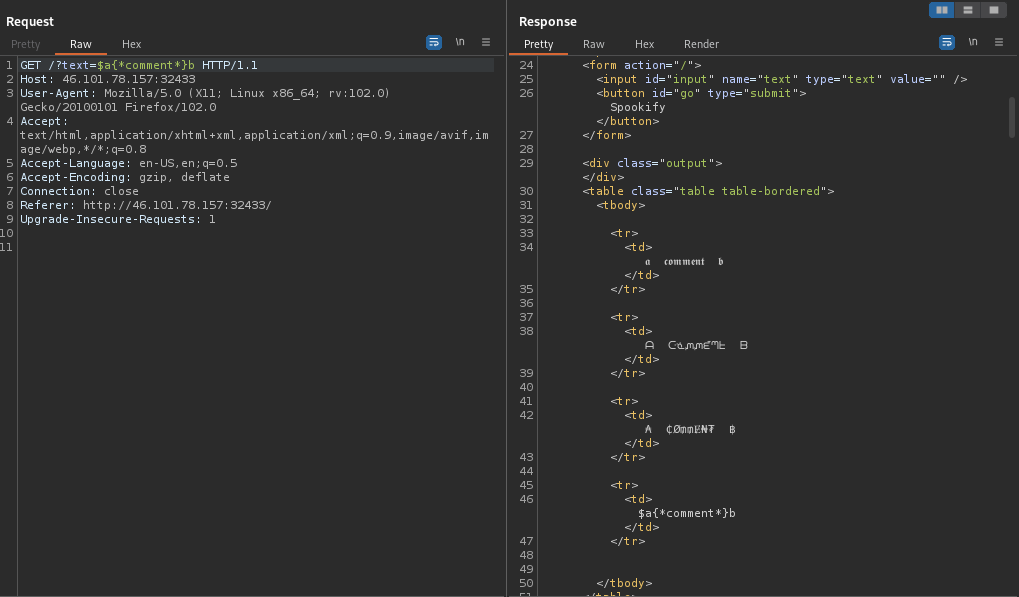Click the Accept-Language header line
The width and height of the screenshot is (1019, 597).
pos(129,163)
